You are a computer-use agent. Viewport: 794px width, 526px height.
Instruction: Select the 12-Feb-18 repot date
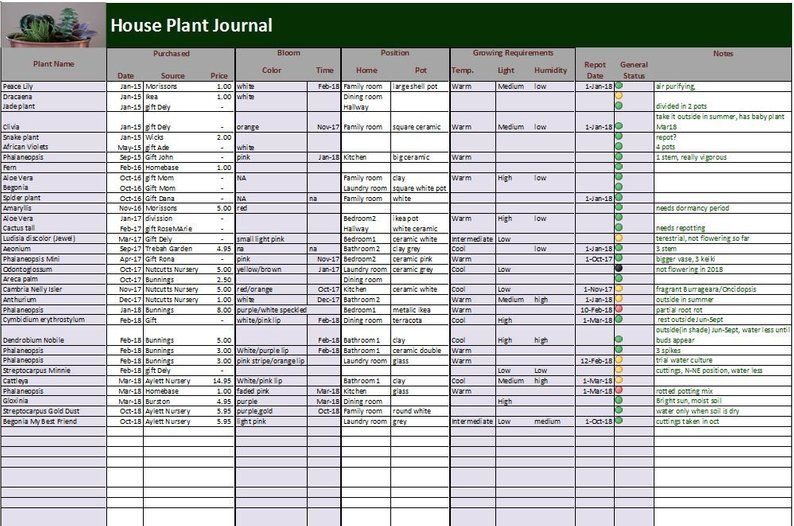pos(597,360)
